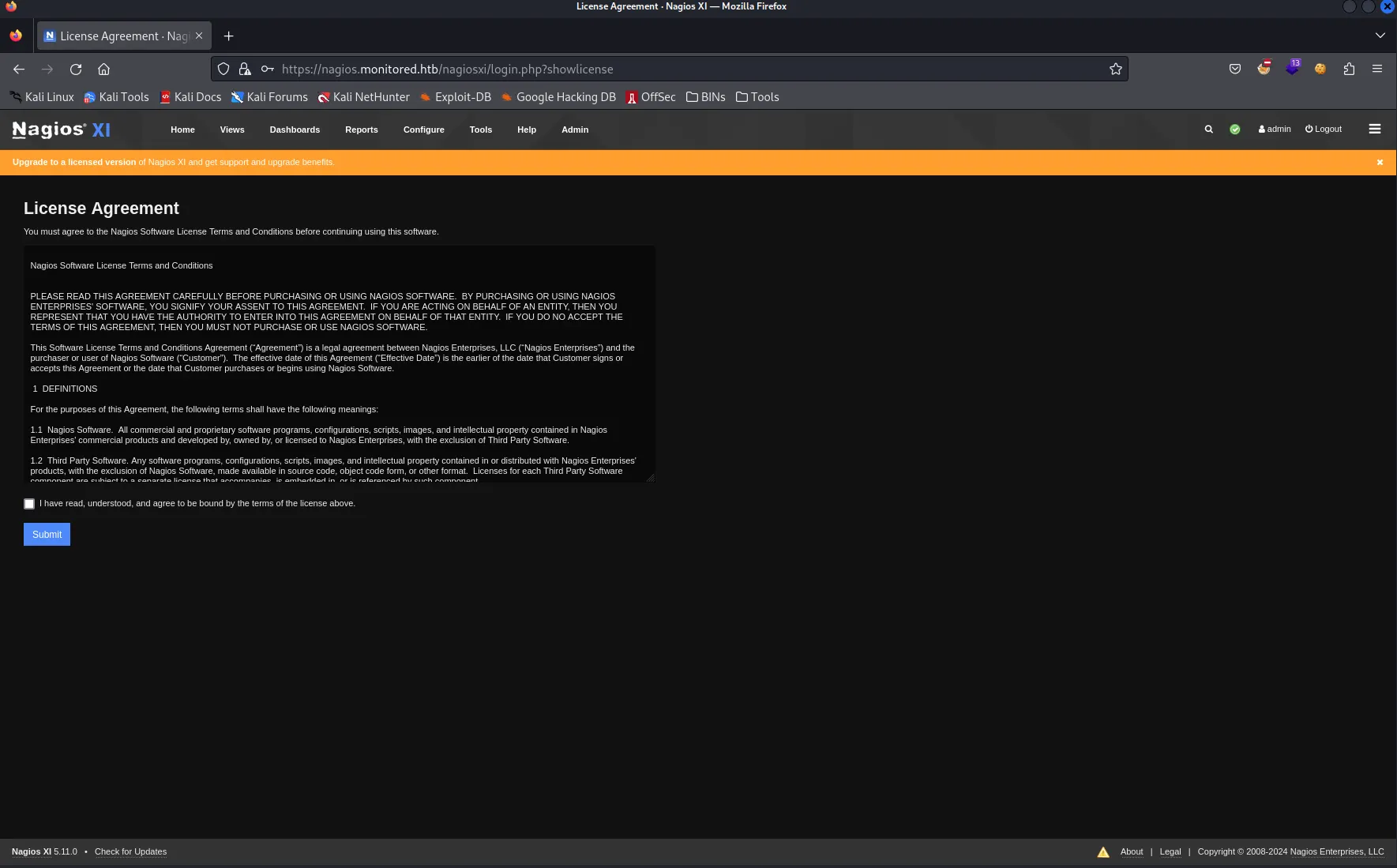Open the Firefox extensions puzzle icon
Viewport: 1397px width, 868px height.
(1349, 70)
